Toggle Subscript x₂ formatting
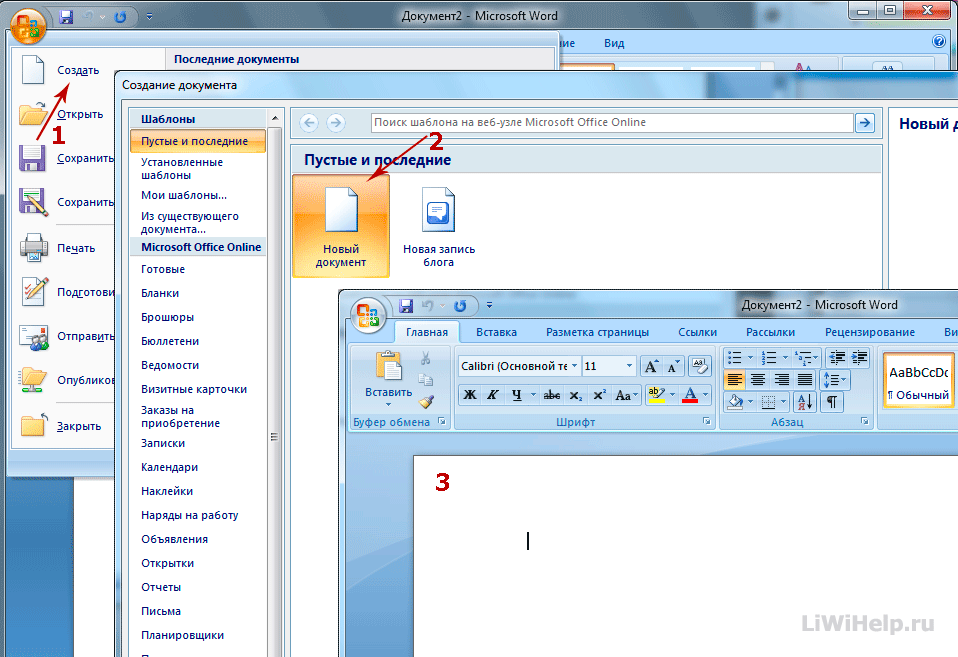958x657 pixels. pyautogui.click(x=576, y=395)
